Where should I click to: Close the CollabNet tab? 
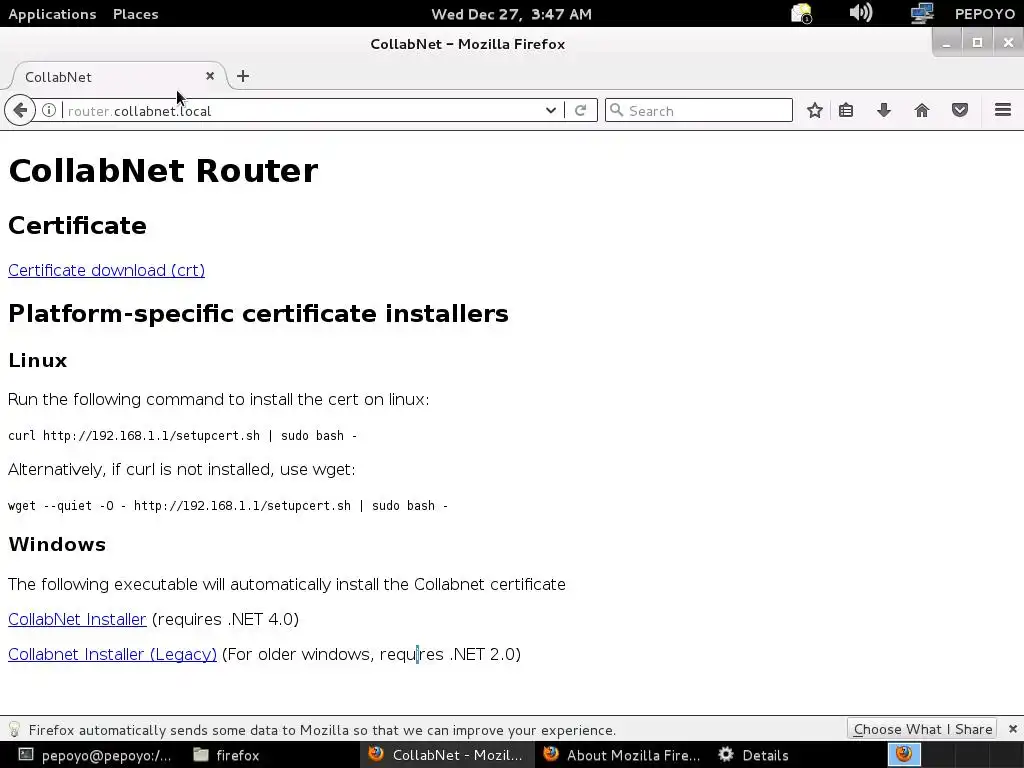210,76
